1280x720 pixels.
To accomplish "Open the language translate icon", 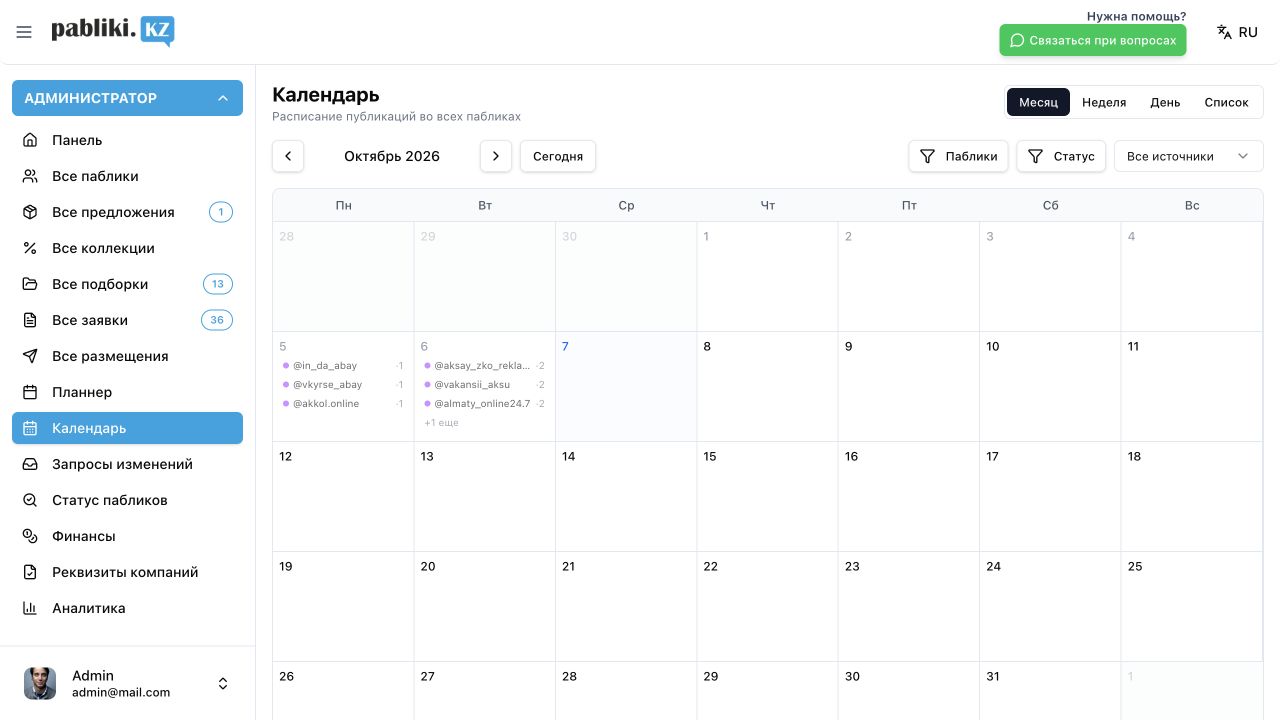I will point(1224,32).
